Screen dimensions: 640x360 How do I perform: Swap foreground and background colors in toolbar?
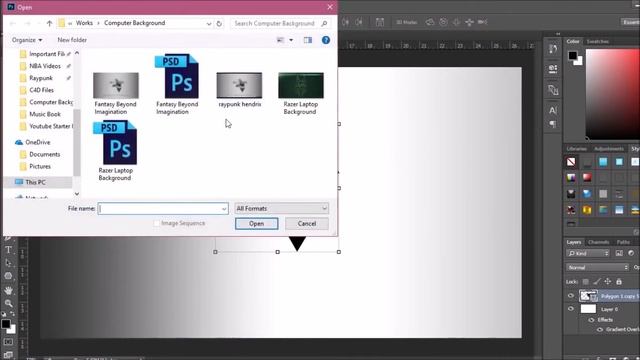[x=13, y=314]
